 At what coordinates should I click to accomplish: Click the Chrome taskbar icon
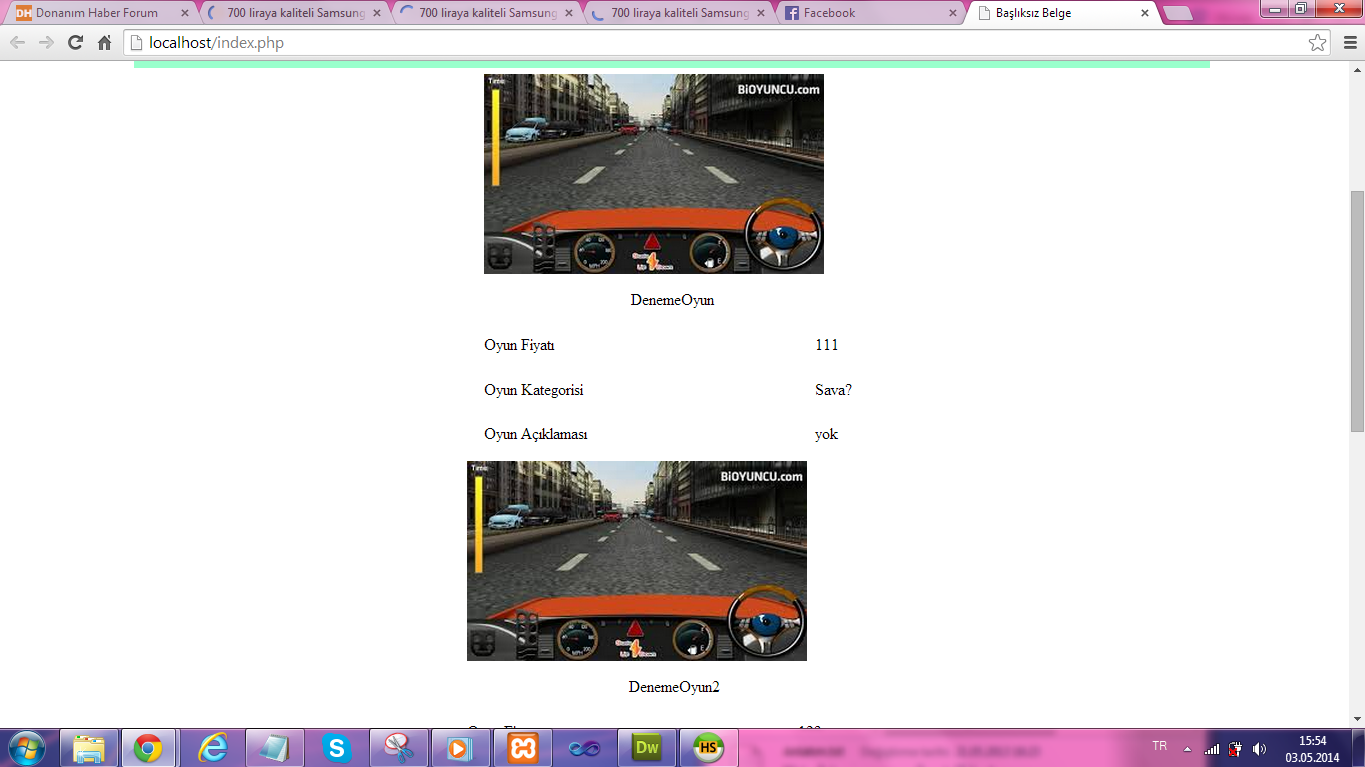[x=148, y=748]
